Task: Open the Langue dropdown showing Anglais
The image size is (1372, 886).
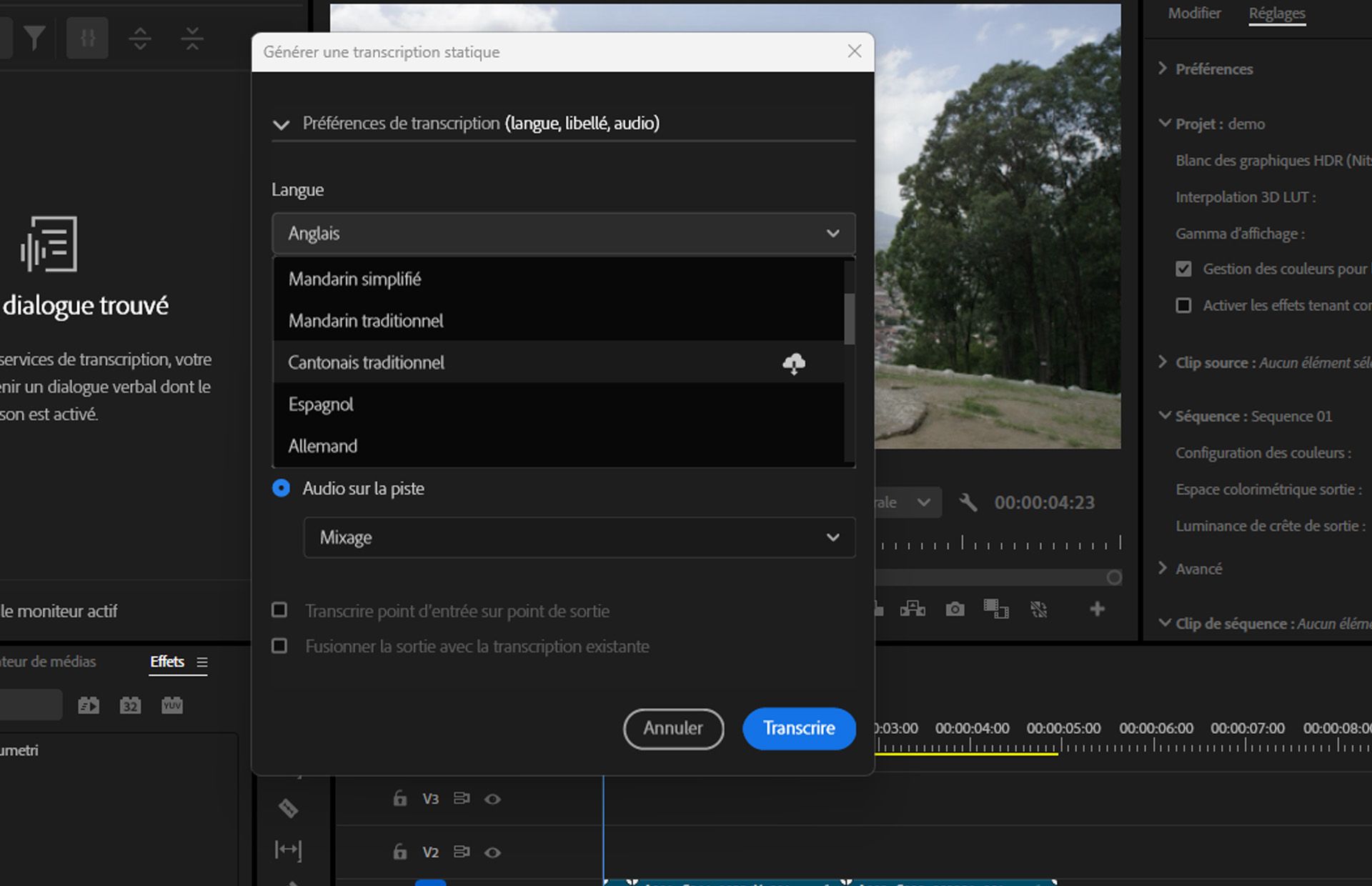Action: 563,233
